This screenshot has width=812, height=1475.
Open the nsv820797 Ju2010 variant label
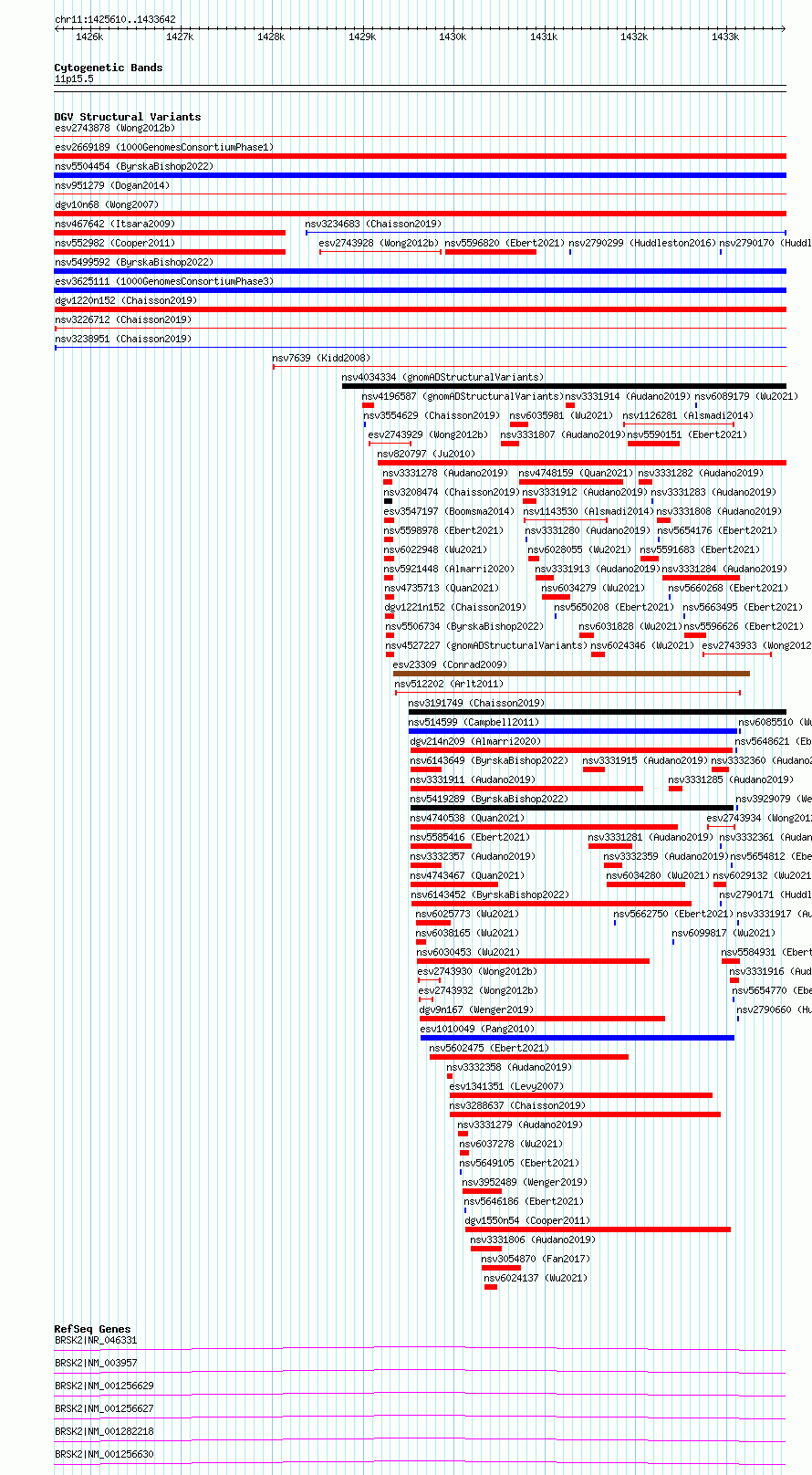point(426,454)
